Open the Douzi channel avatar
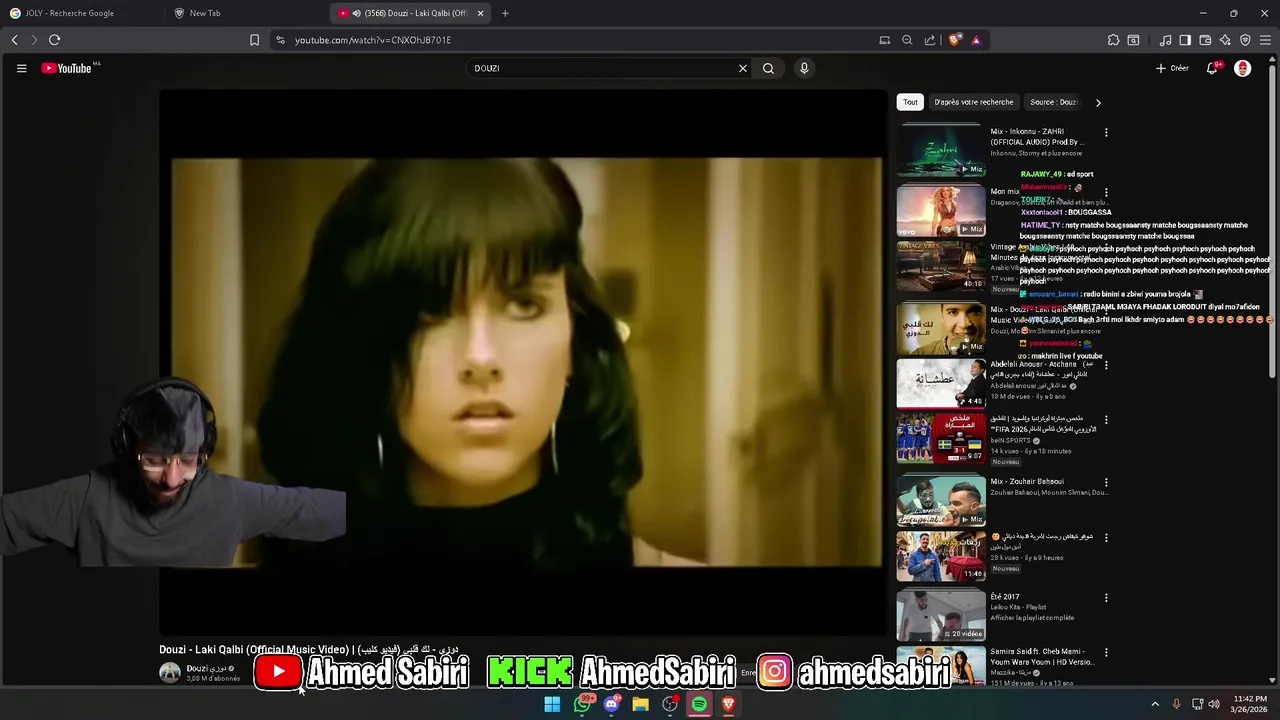This screenshot has height=720, width=1280. [170, 673]
